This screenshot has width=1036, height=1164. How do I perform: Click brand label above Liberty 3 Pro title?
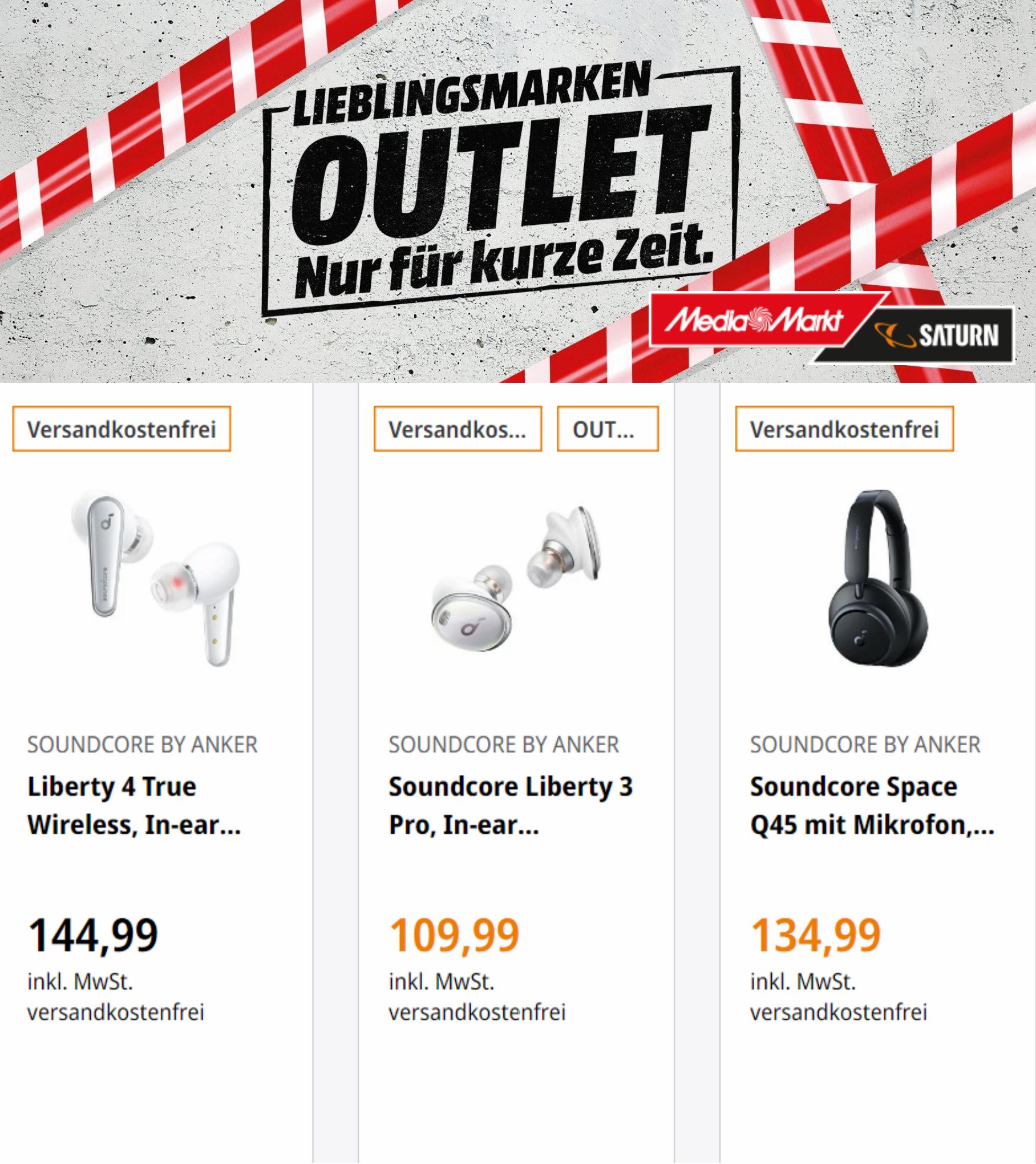click(504, 745)
